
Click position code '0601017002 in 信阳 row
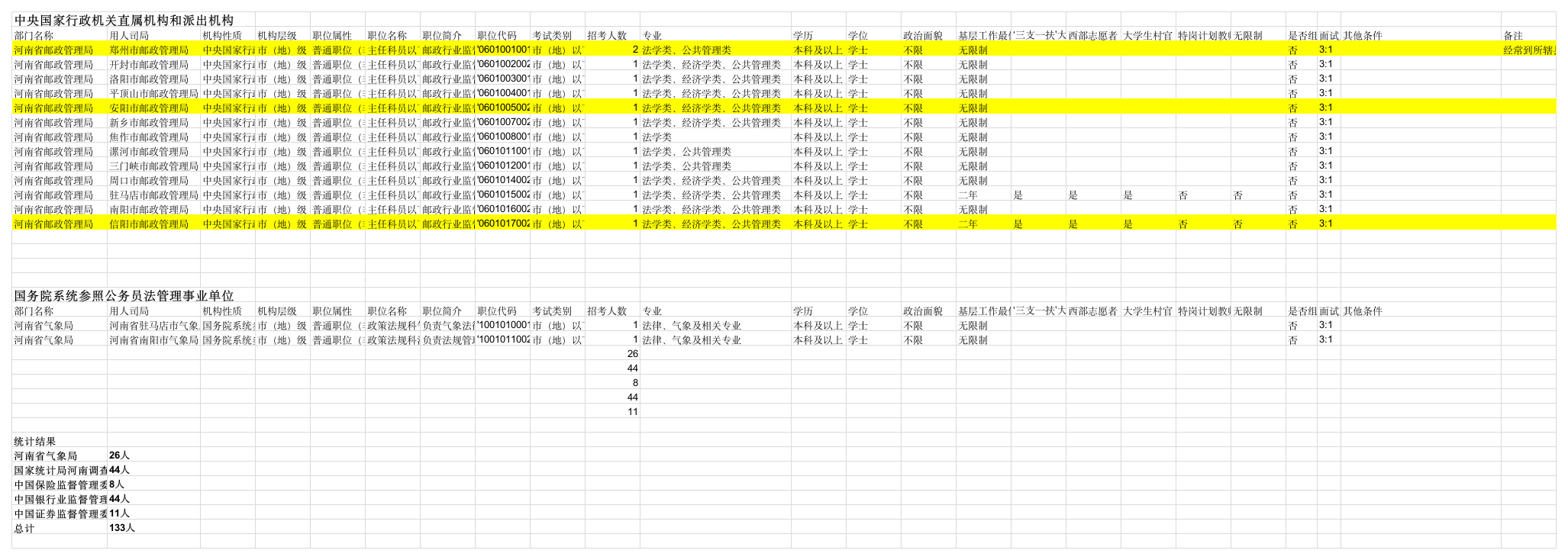[502, 224]
